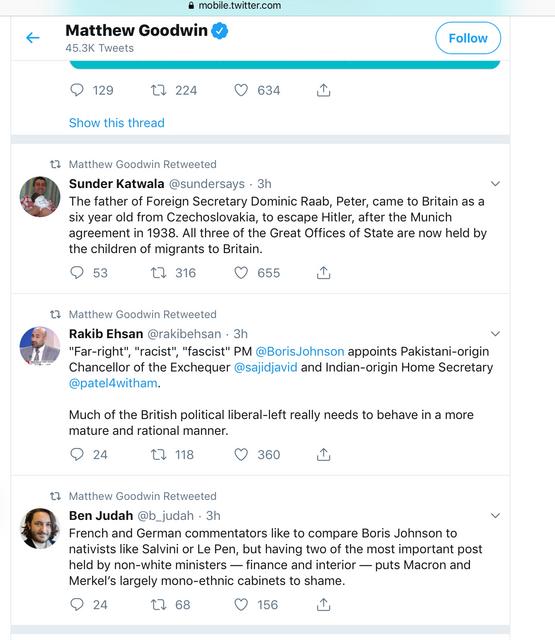This screenshot has height=640, width=555.
Task: Open the Show this thread link
Action: pos(117,122)
